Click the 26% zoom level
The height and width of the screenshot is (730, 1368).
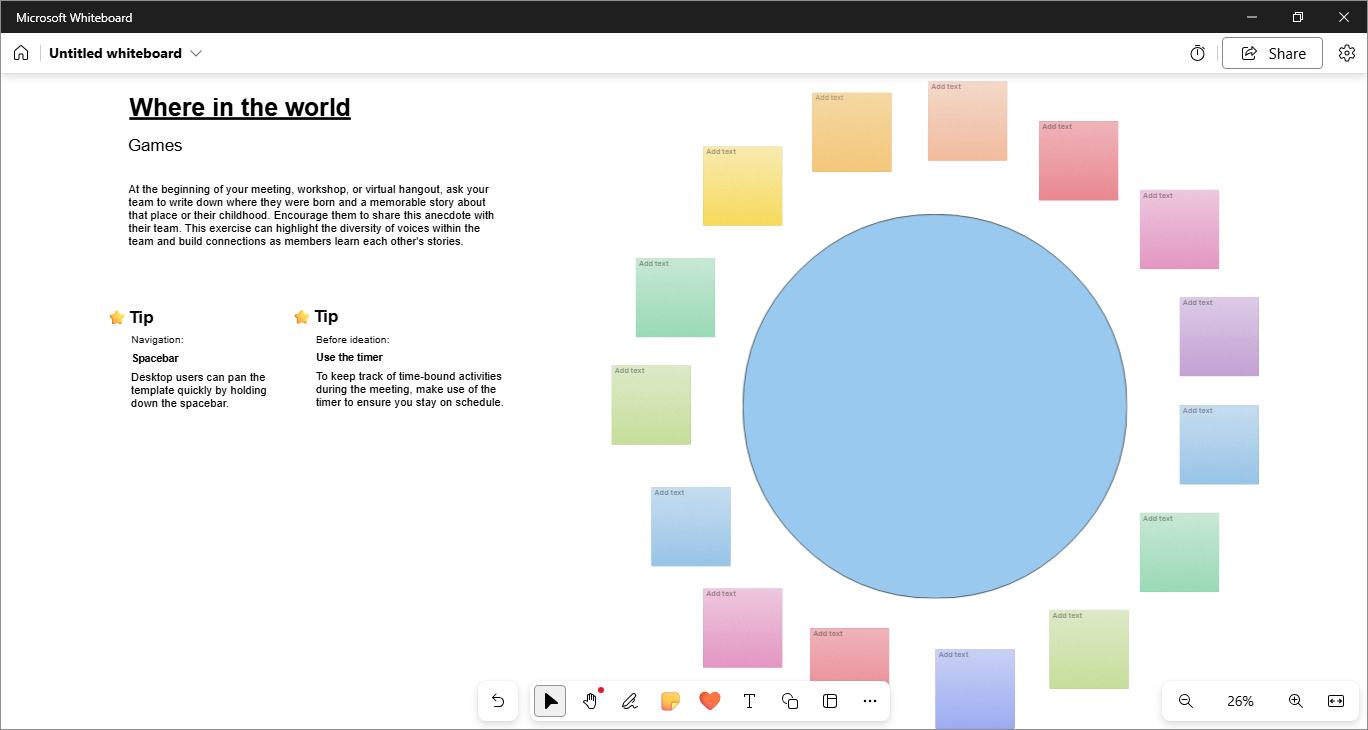(x=1240, y=701)
